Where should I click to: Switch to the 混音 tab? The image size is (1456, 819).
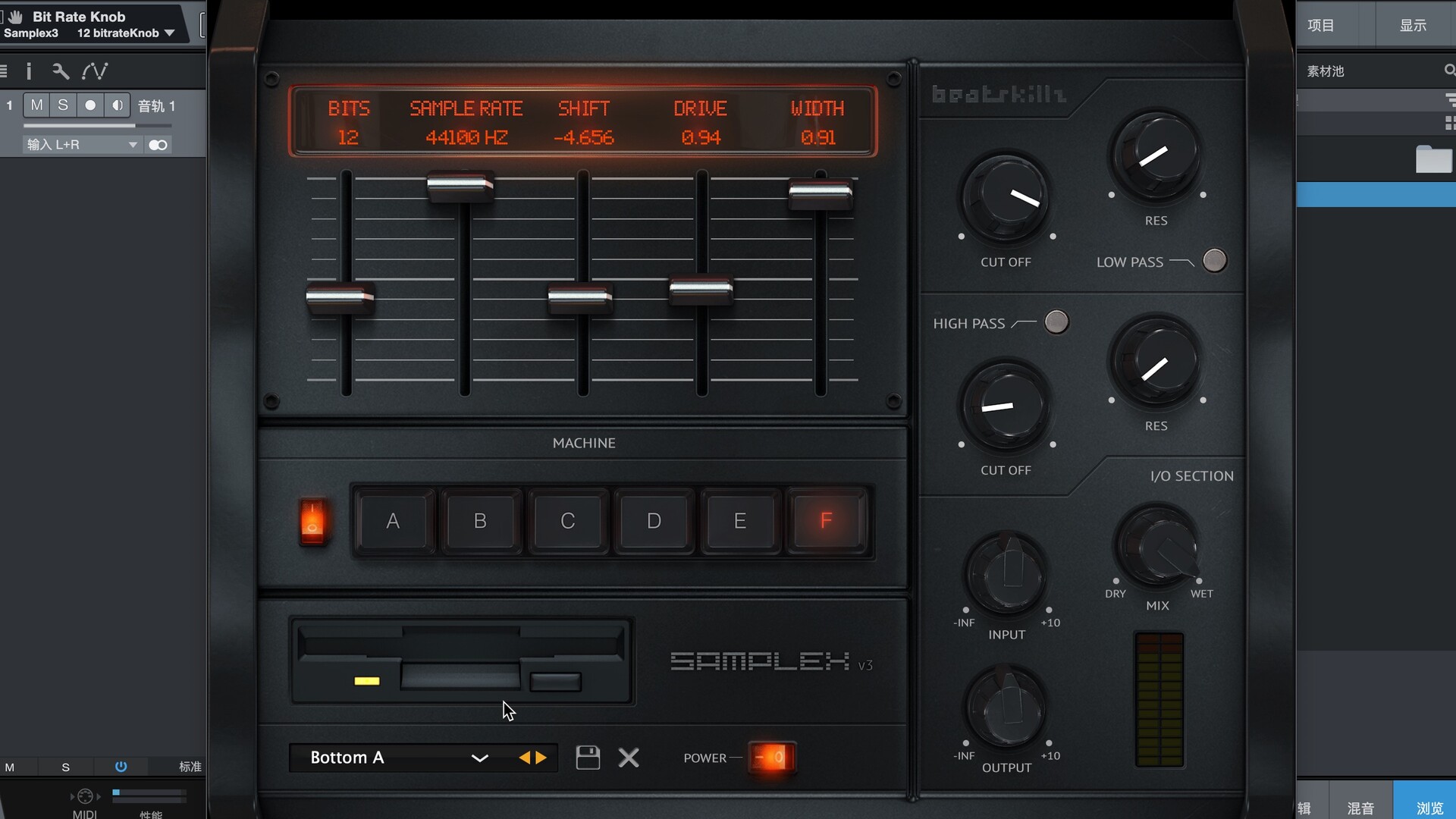tap(1360, 808)
